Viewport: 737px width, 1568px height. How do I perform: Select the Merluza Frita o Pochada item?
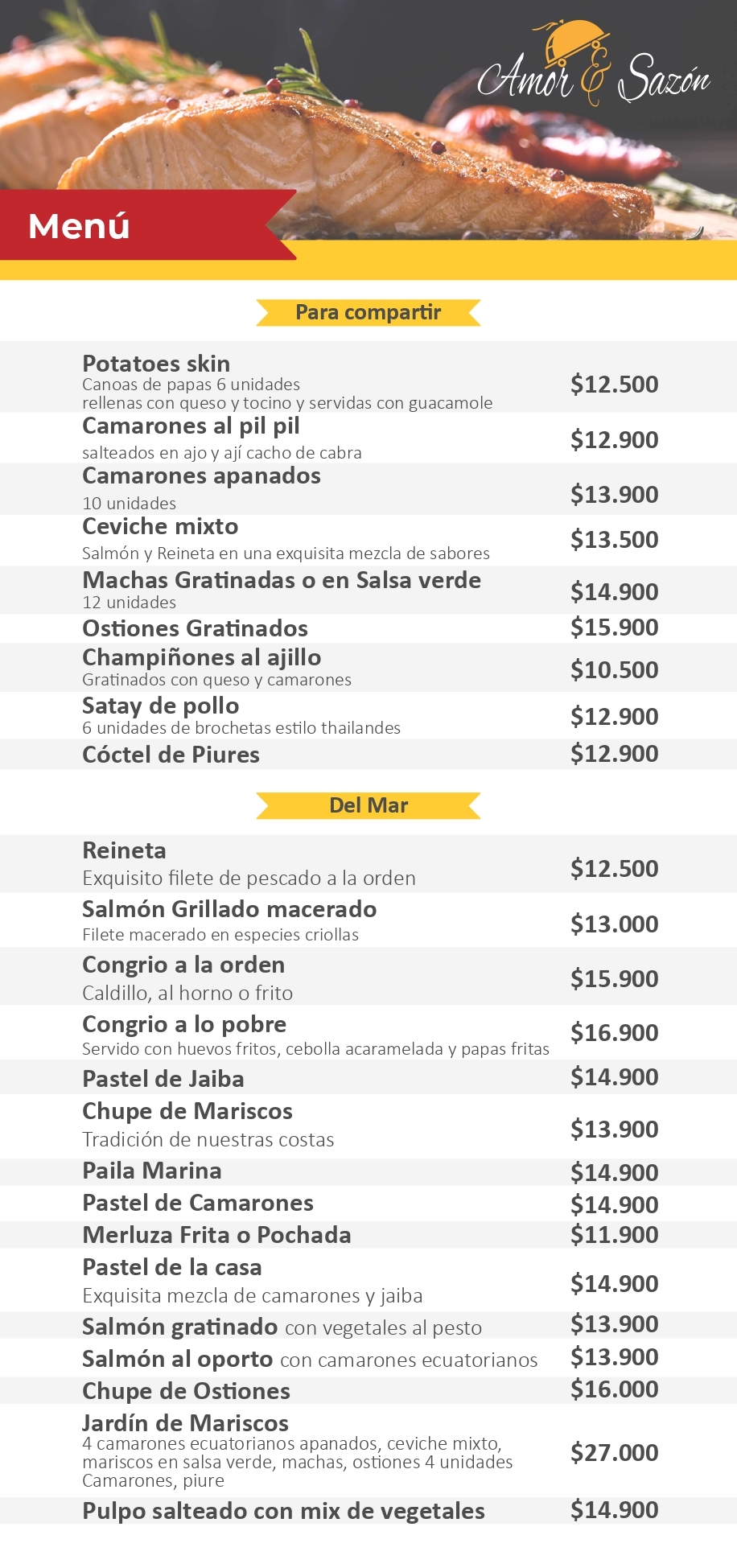[x=216, y=1235]
